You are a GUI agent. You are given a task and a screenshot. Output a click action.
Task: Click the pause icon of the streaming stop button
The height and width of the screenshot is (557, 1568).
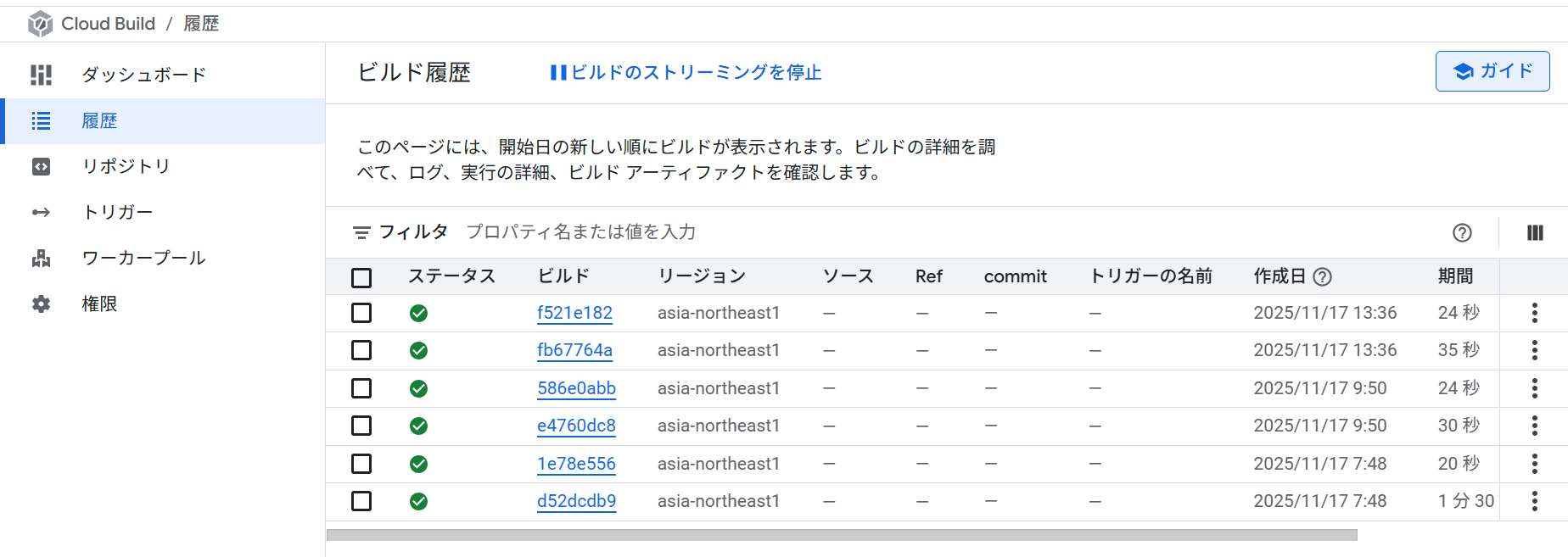click(558, 73)
